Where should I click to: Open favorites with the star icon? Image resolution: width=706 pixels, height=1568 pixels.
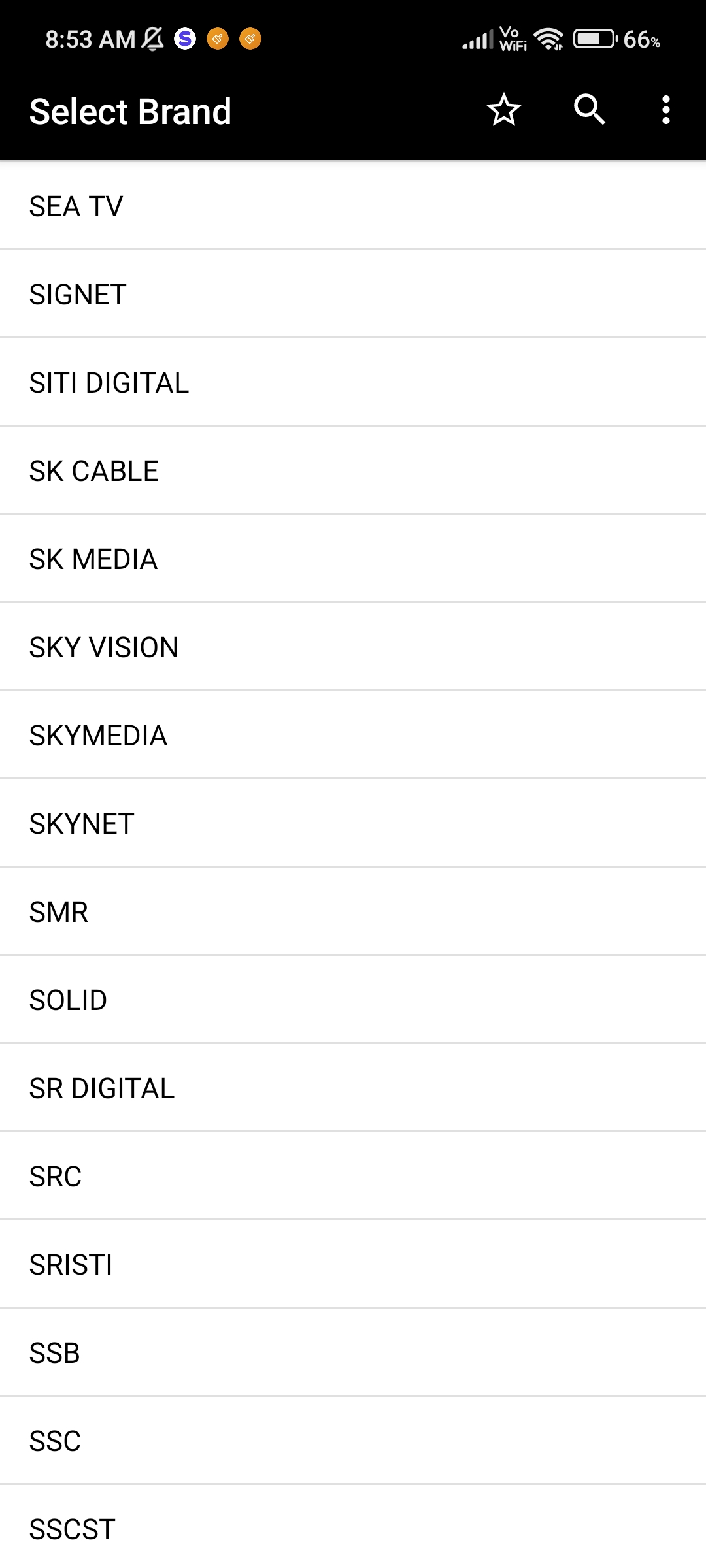[x=504, y=110]
